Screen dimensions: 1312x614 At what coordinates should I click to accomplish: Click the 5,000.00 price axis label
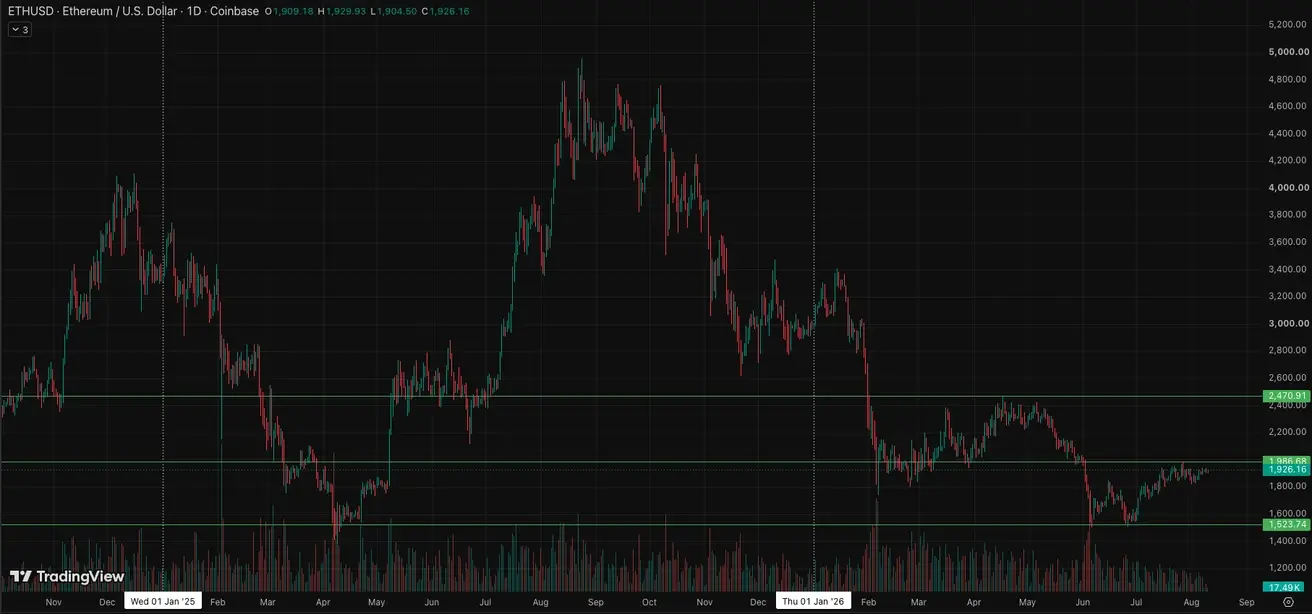pyautogui.click(x=1288, y=51)
